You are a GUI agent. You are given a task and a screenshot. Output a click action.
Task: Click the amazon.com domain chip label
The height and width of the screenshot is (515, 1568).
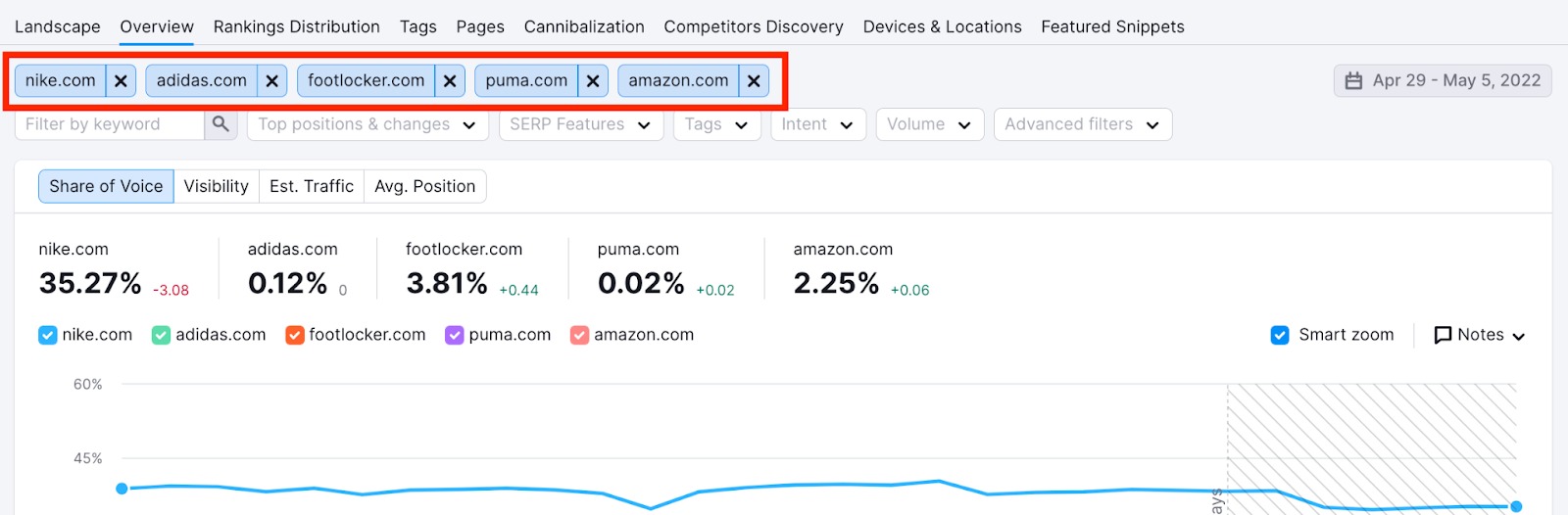click(x=678, y=81)
